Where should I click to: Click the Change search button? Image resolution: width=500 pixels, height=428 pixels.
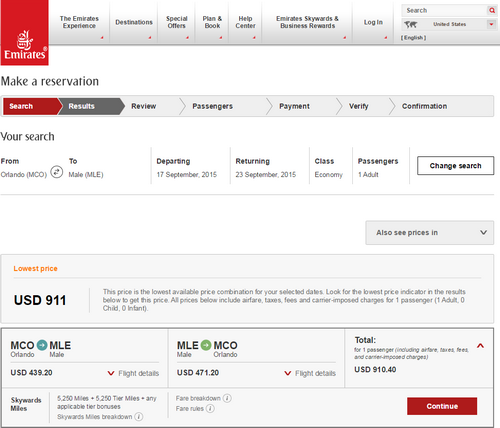455,166
